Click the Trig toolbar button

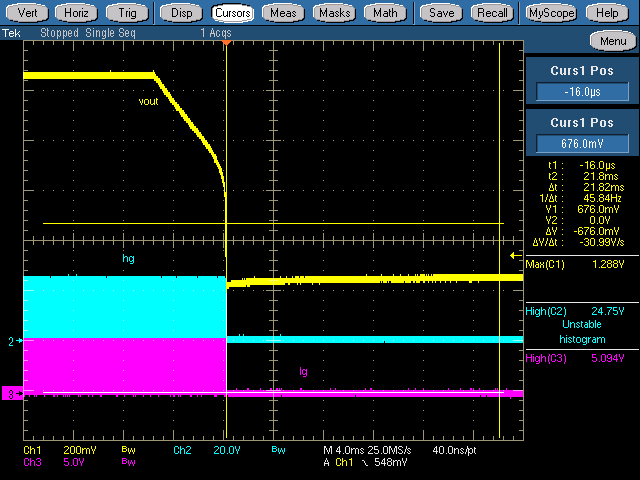pos(127,13)
